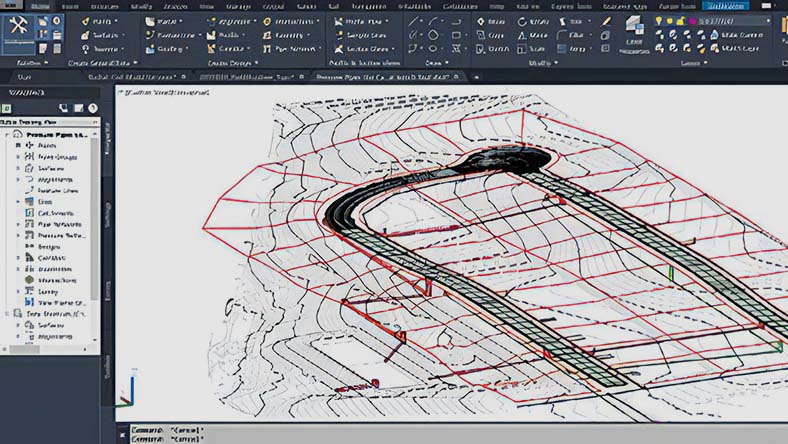
Task: Click the Corridor tool icon
Action: coord(212,49)
